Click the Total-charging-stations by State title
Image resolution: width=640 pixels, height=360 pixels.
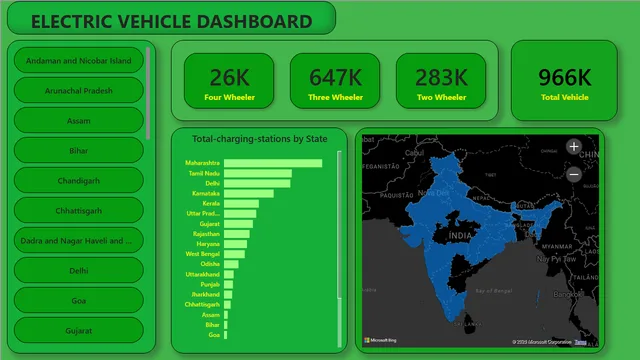(x=260, y=139)
